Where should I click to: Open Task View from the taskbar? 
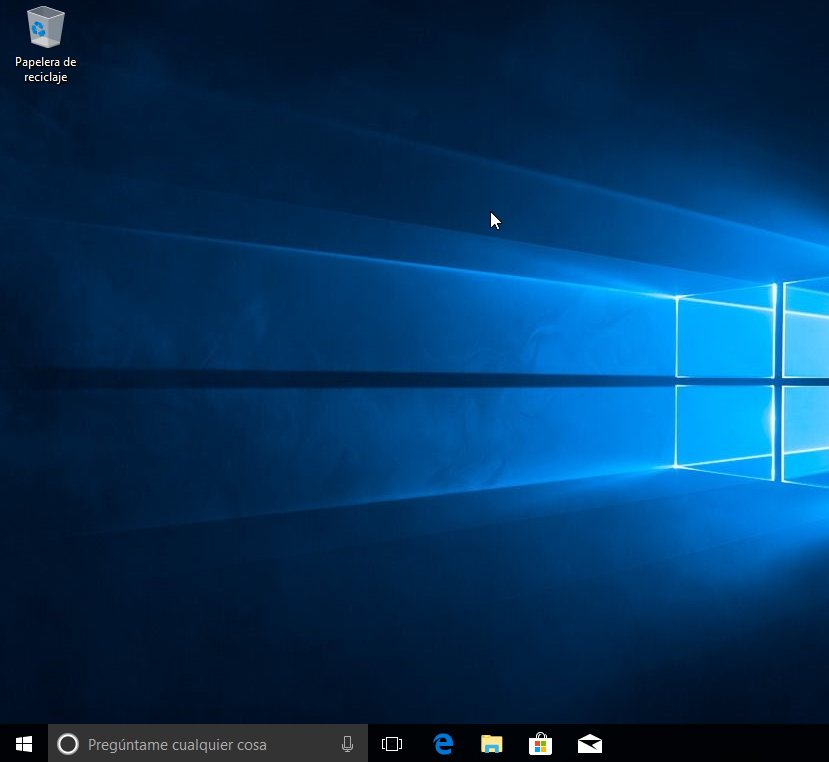click(392, 744)
